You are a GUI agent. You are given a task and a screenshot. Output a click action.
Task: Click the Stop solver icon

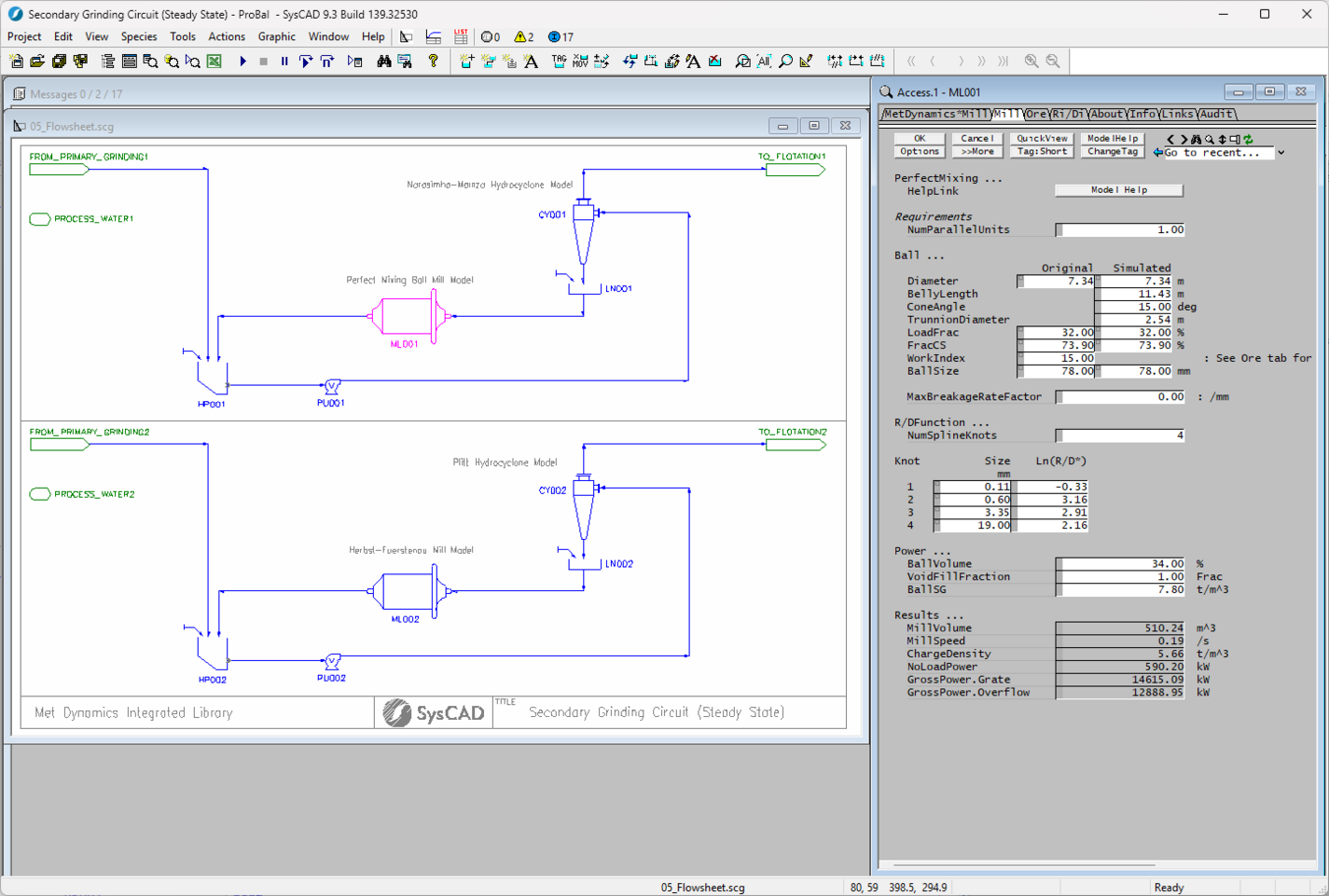point(263,62)
